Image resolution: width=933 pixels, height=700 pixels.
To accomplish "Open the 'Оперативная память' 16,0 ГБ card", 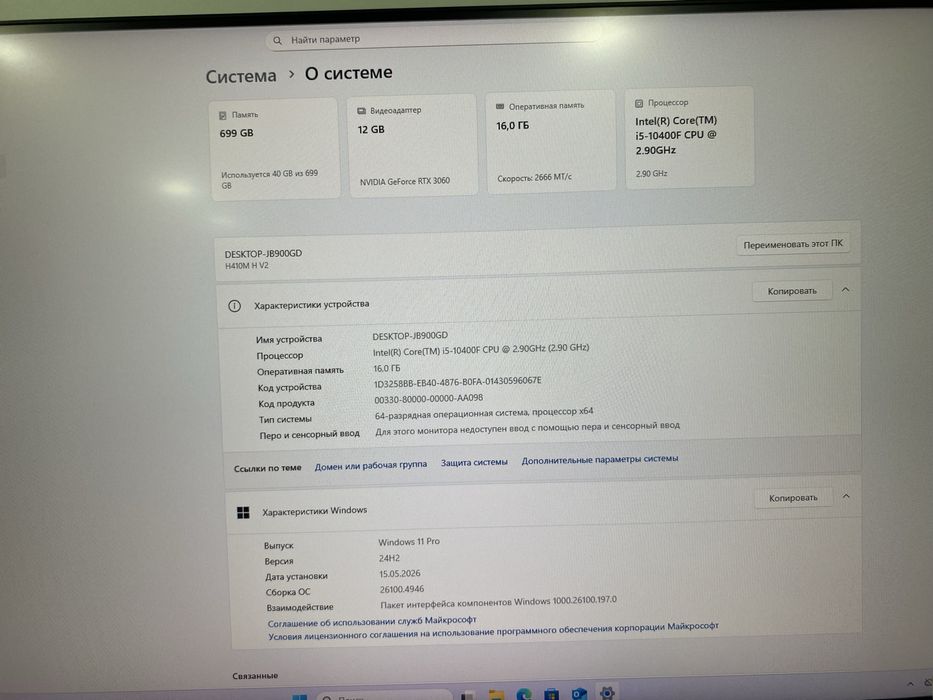I will (551, 142).
